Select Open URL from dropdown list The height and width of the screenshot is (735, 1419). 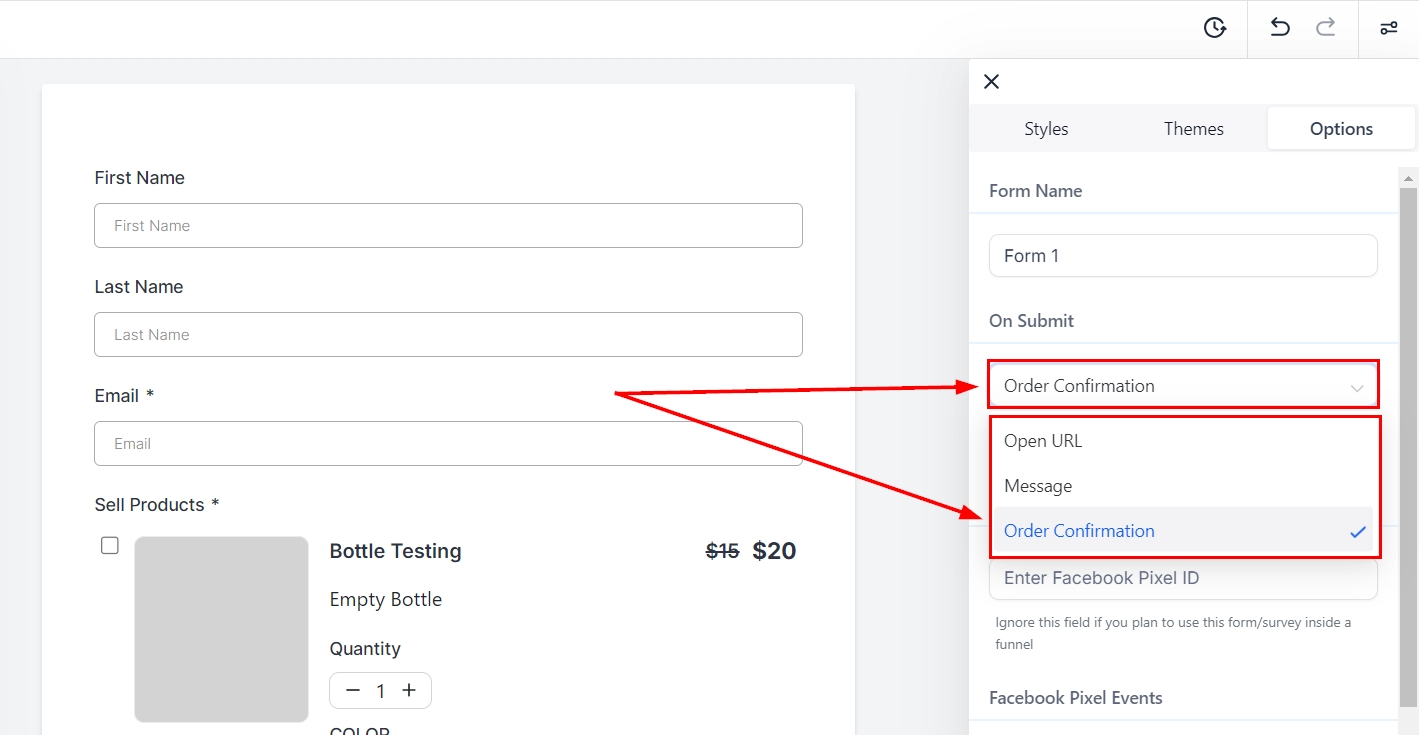point(1043,441)
